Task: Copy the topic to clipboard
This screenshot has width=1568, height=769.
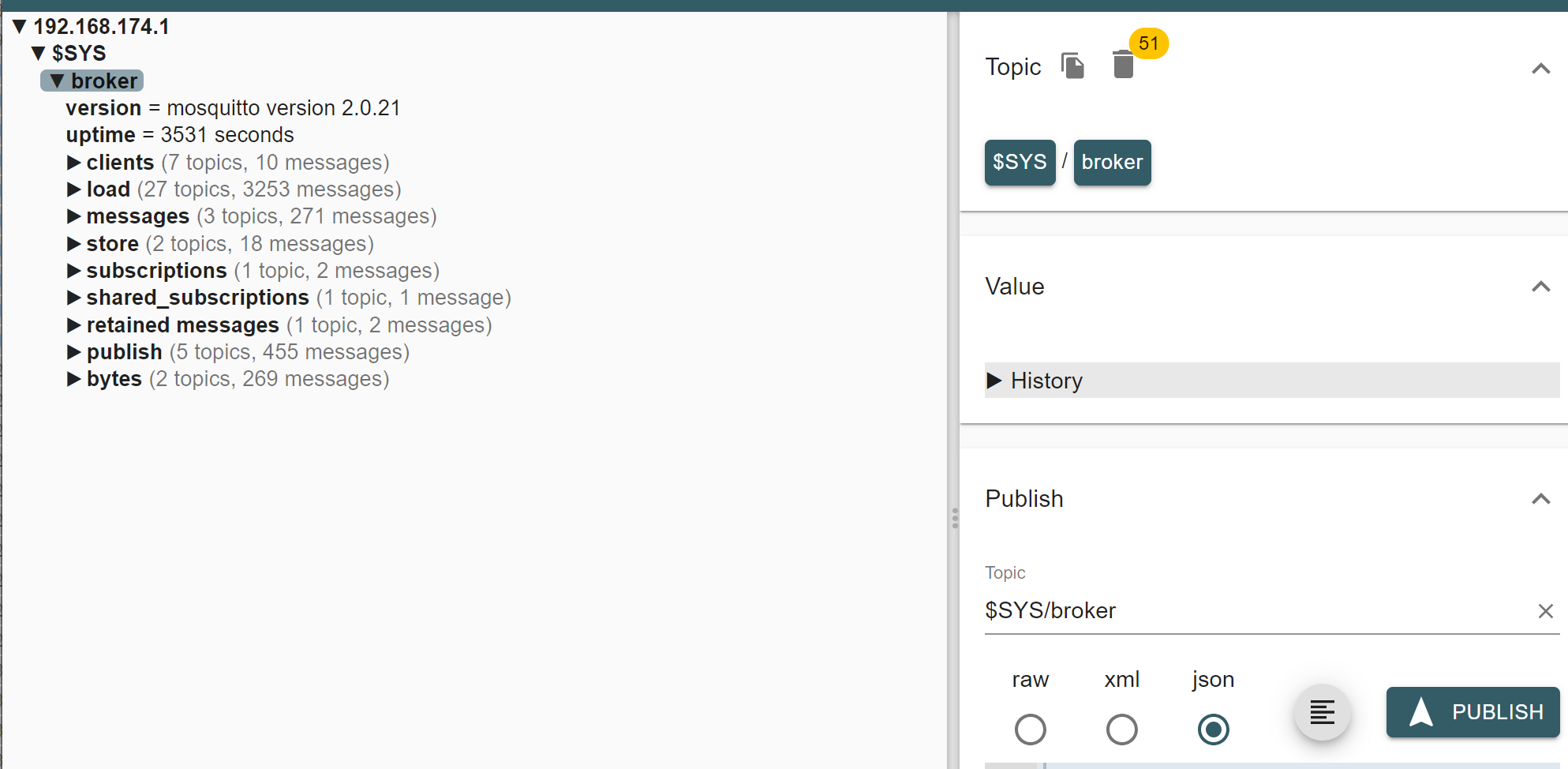Action: (1072, 66)
